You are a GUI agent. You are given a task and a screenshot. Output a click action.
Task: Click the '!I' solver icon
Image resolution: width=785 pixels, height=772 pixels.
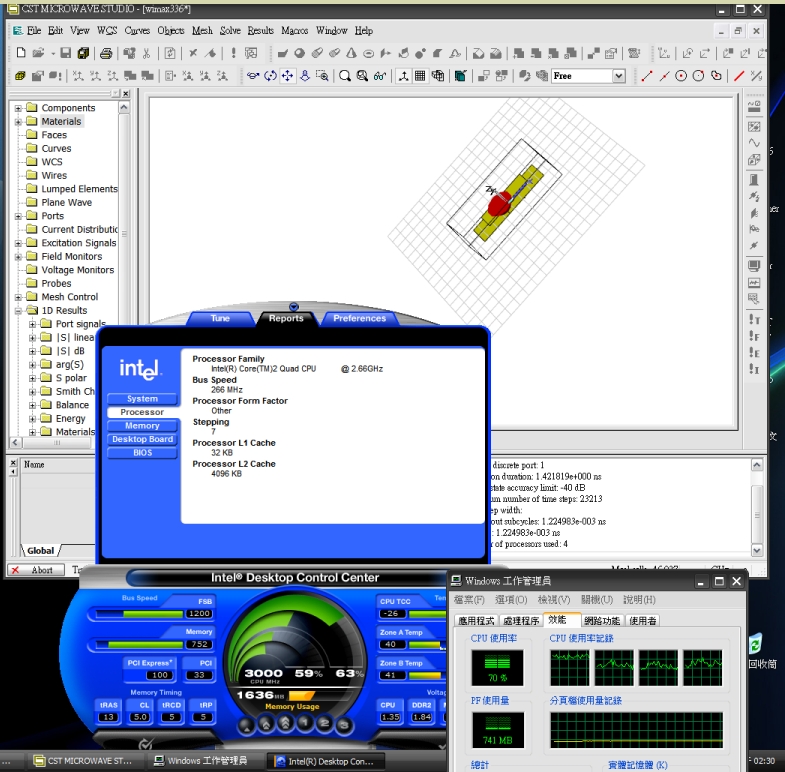click(x=754, y=369)
